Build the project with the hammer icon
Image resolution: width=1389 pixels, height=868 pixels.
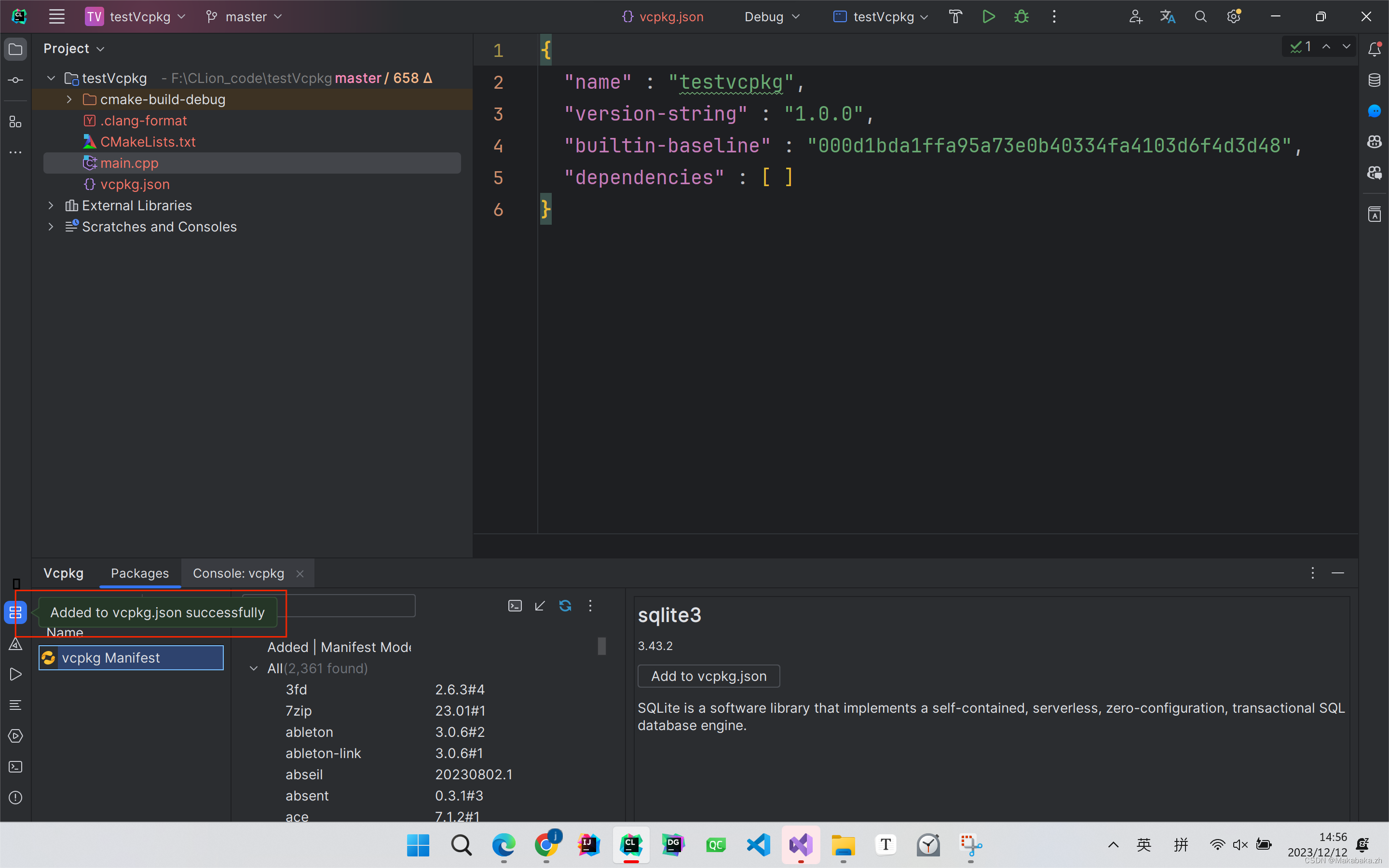pos(955,16)
